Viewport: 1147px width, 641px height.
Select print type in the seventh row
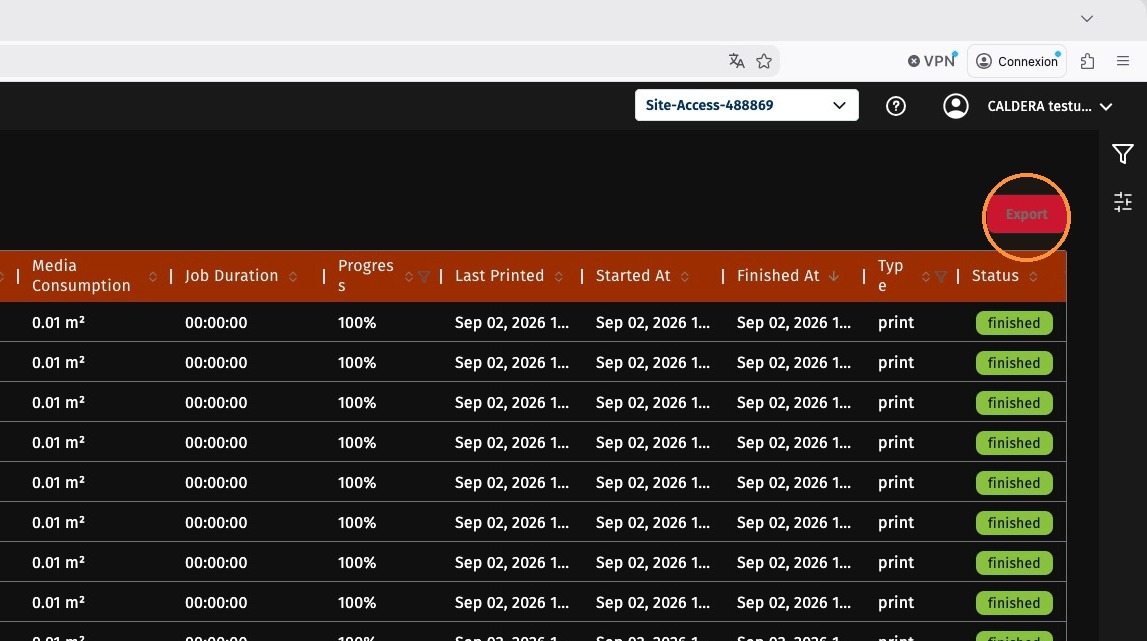896,563
